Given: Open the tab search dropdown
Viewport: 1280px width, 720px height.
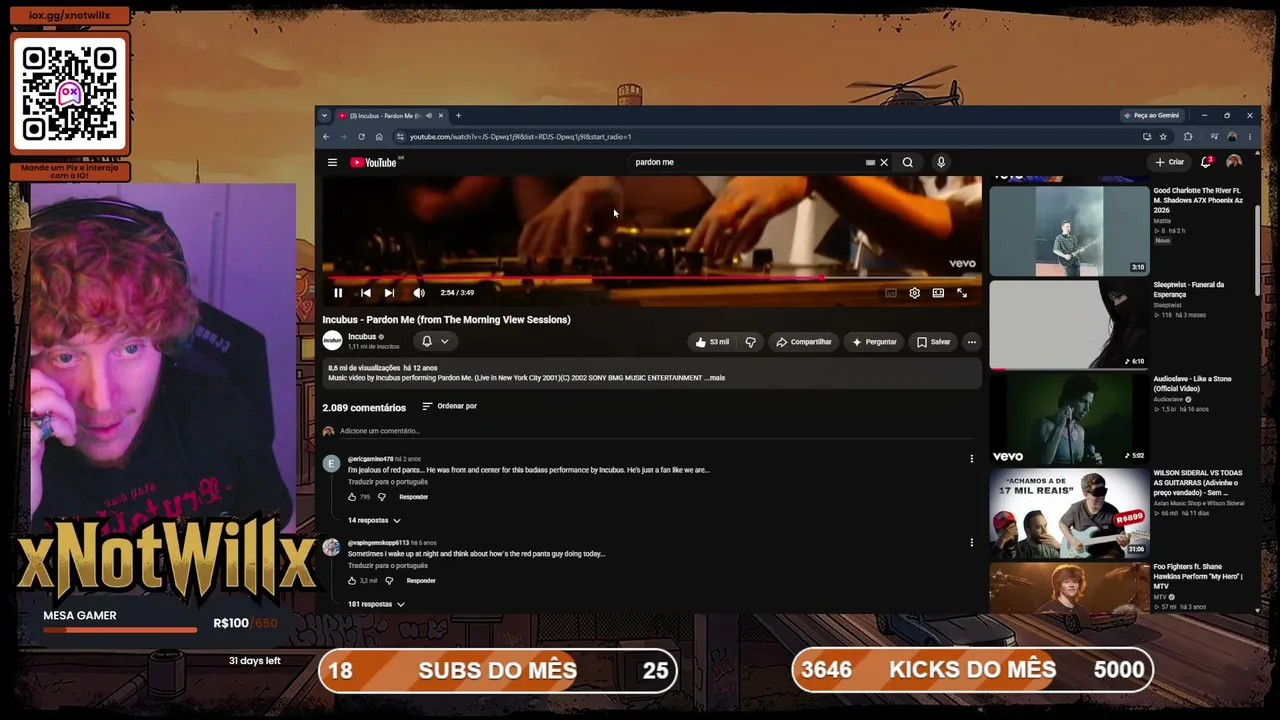Looking at the screenshot, I should 324,116.
